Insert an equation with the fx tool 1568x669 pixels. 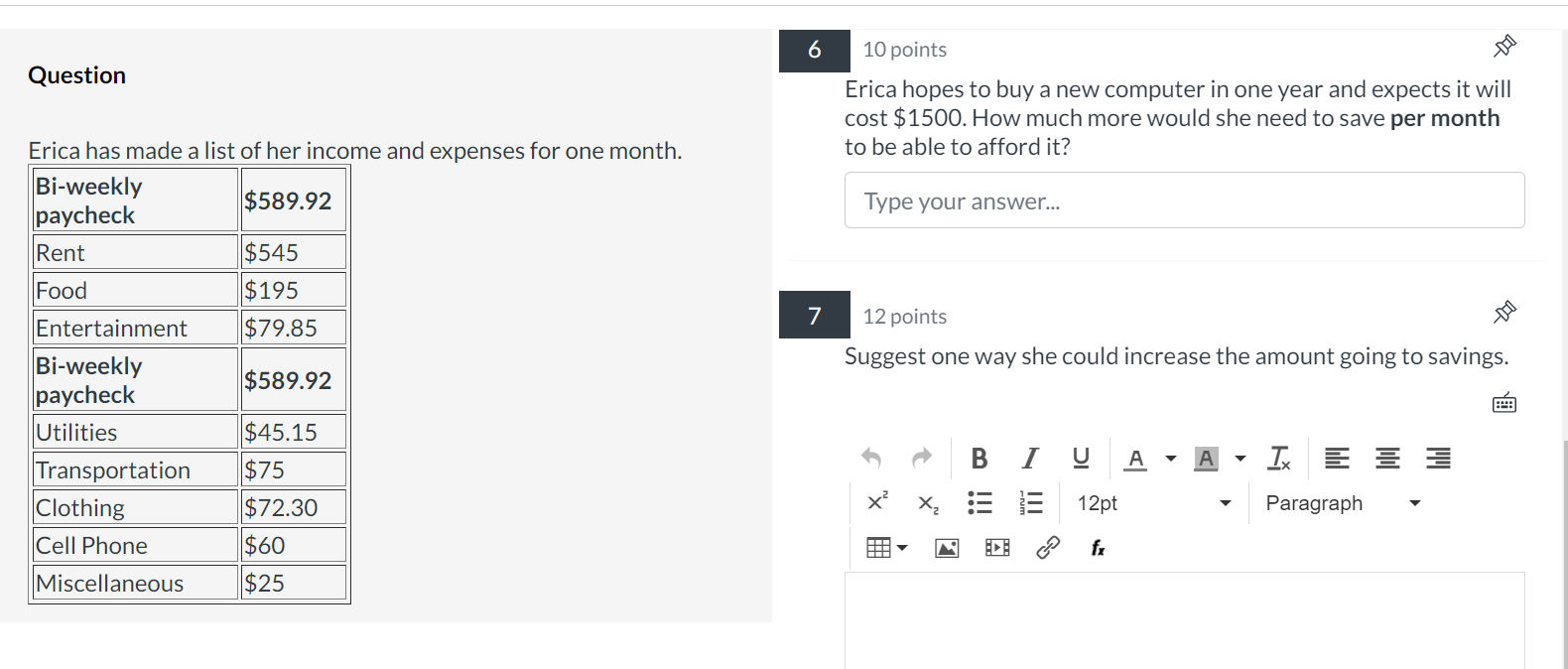click(x=1097, y=547)
